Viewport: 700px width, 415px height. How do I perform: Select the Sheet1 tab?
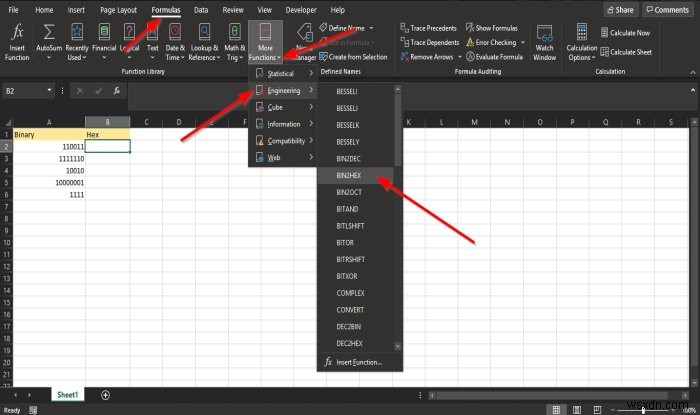pos(67,394)
